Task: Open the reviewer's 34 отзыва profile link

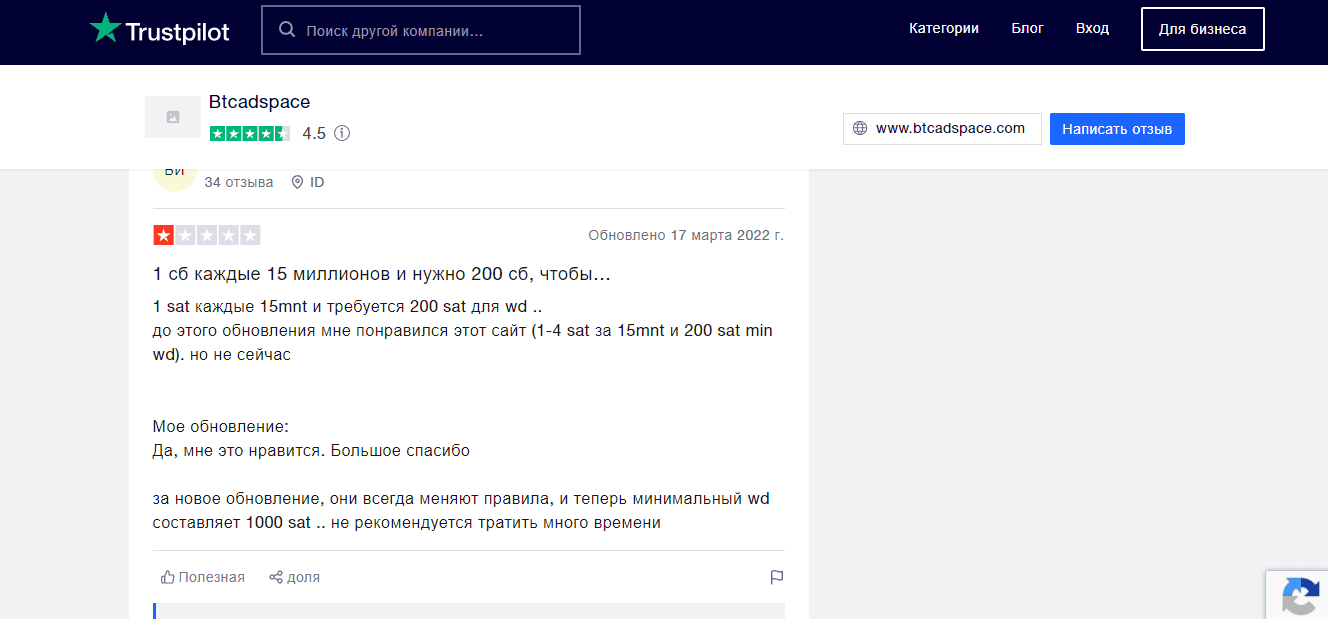Action: pyautogui.click(x=238, y=182)
